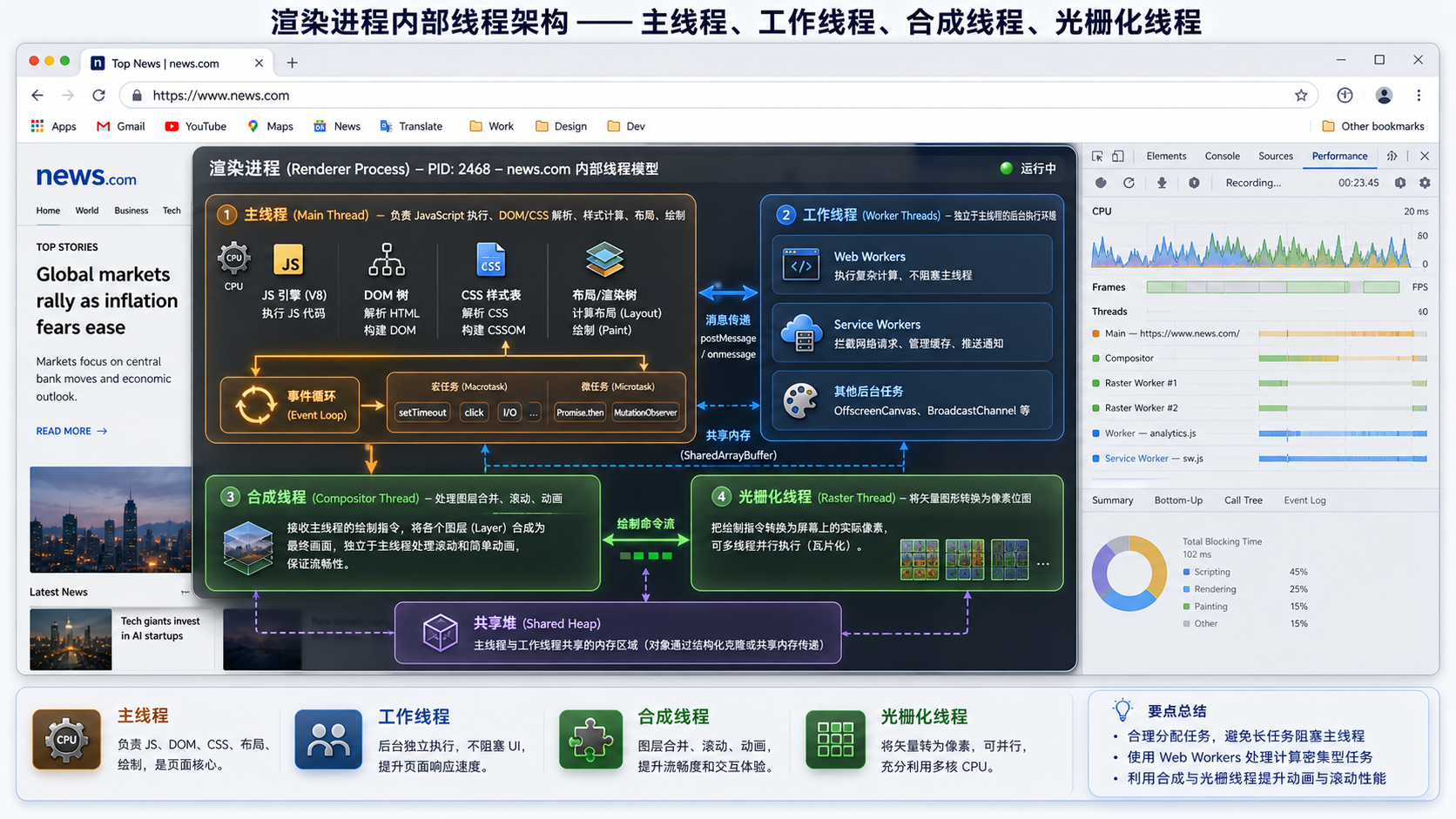This screenshot has width=1456, height=819.
Task: Open a new tab with plus button
Action: (292, 63)
